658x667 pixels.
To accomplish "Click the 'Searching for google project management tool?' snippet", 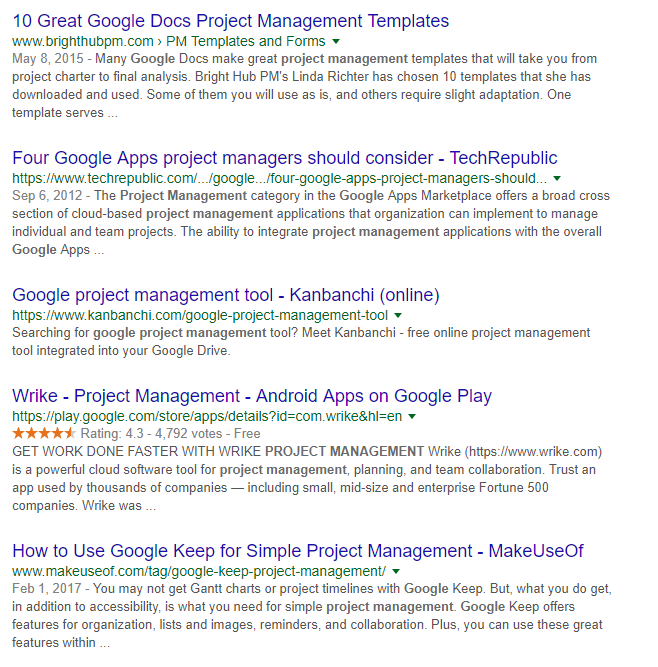I will [301, 342].
